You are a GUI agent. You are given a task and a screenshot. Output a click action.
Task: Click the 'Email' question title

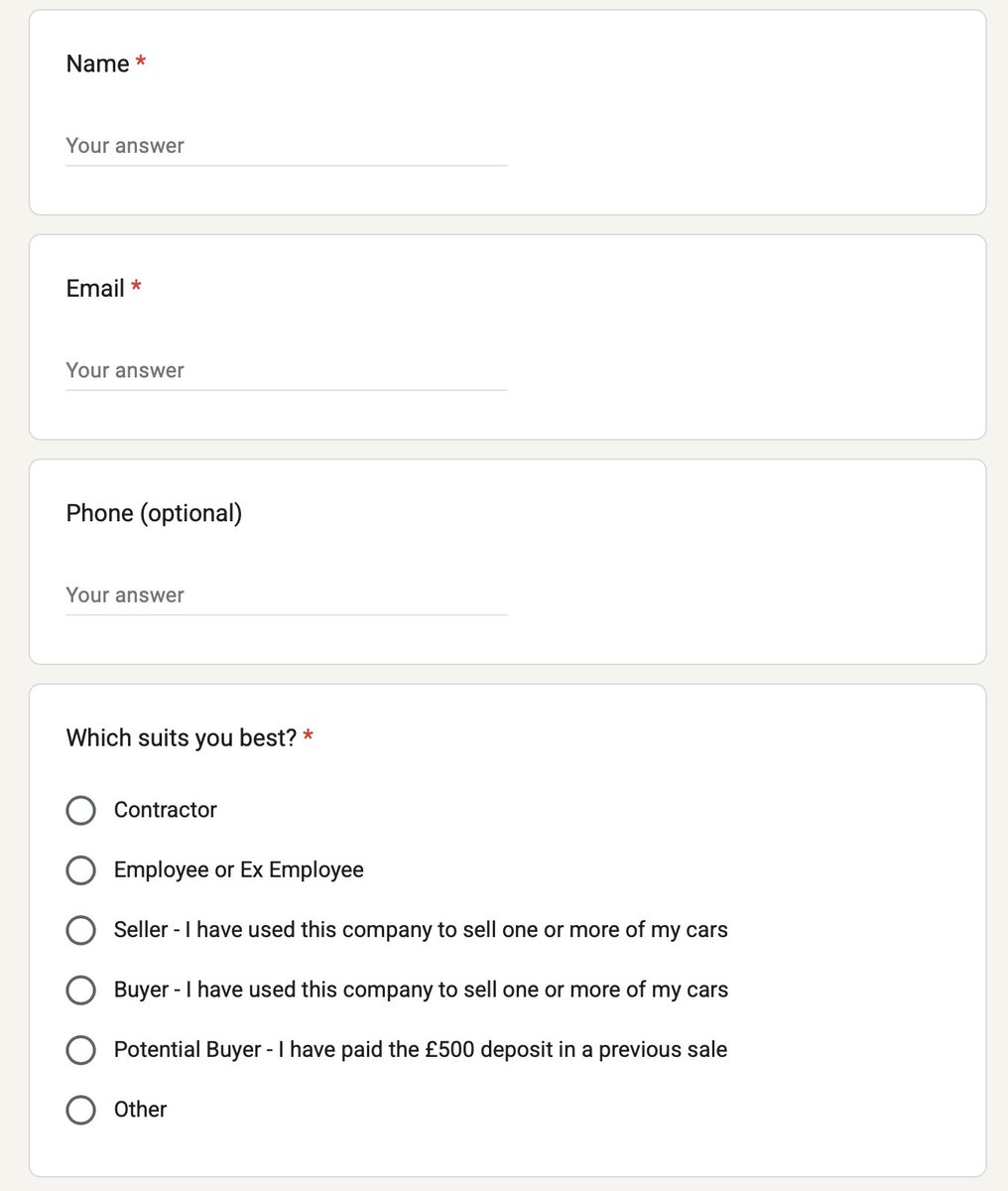pyautogui.click(x=95, y=288)
